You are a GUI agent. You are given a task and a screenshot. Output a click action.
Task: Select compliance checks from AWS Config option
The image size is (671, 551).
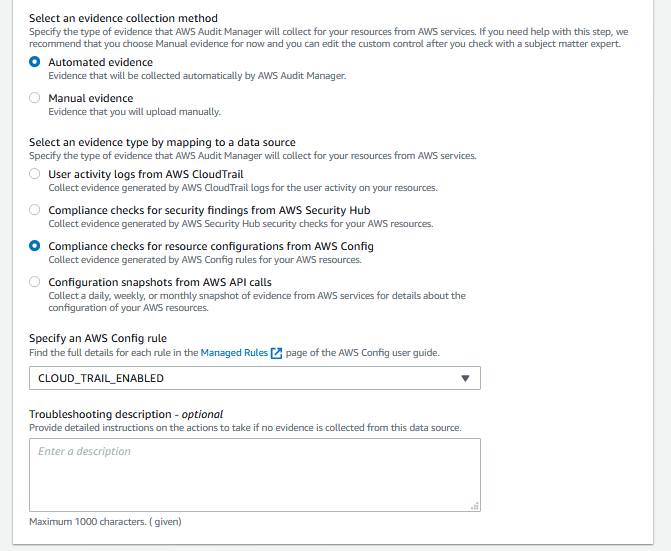pyautogui.click(x=35, y=246)
